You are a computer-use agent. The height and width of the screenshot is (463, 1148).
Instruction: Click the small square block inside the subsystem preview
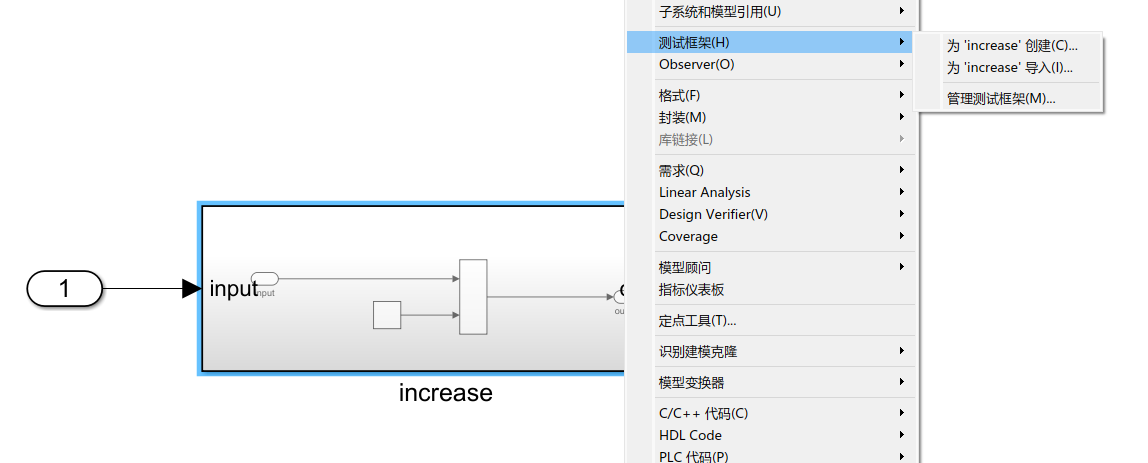coord(386,314)
